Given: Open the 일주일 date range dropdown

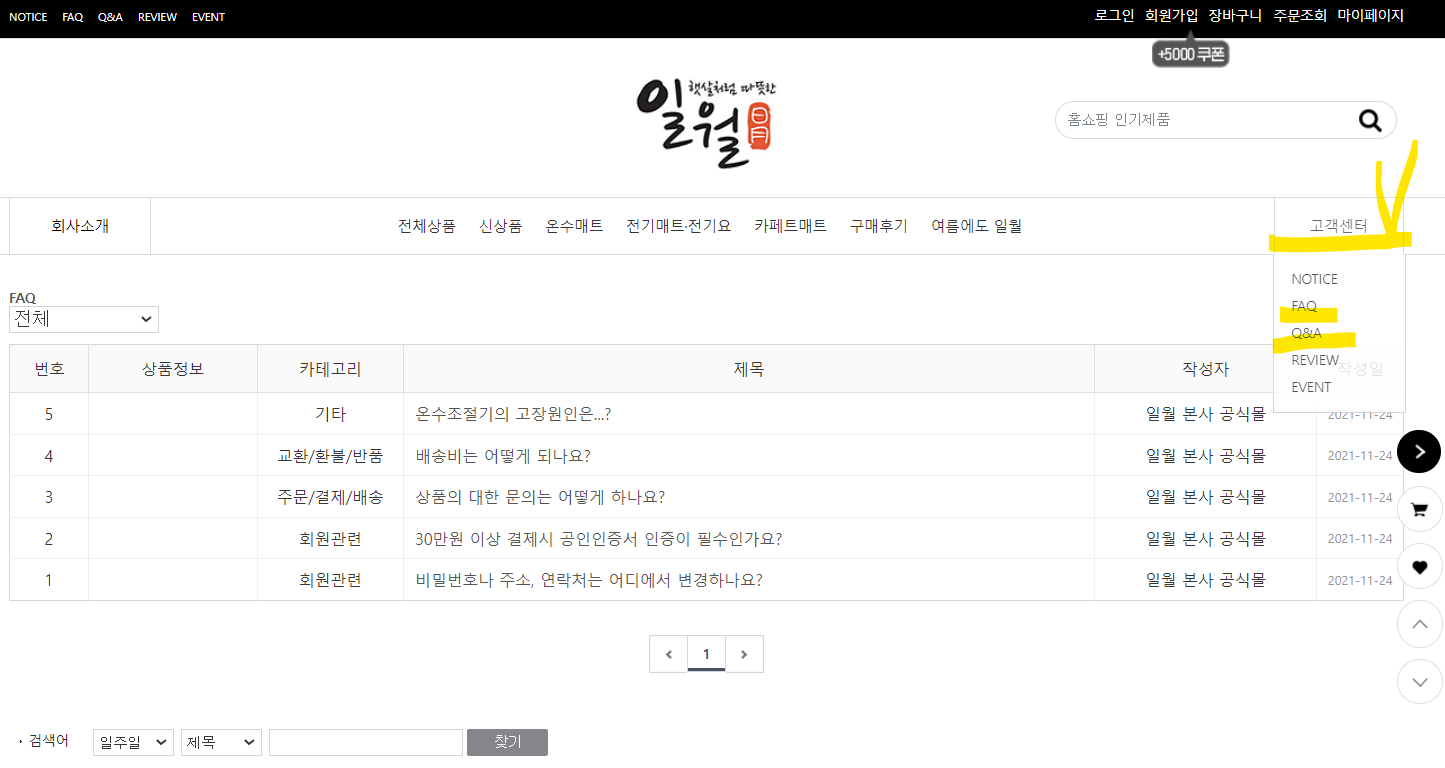Looking at the screenshot, I should point(132,742).
